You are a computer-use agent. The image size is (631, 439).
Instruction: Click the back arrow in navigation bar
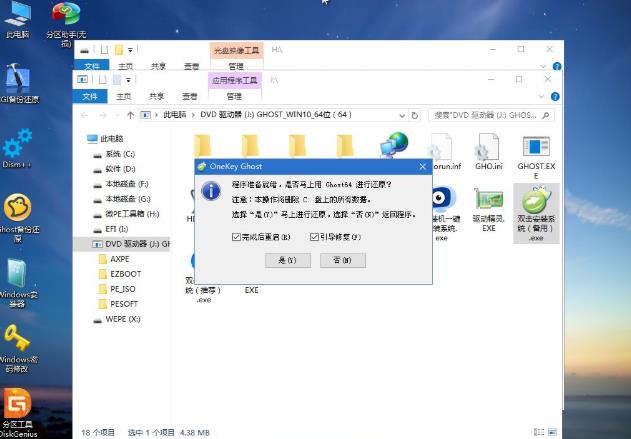coord(85,115)
